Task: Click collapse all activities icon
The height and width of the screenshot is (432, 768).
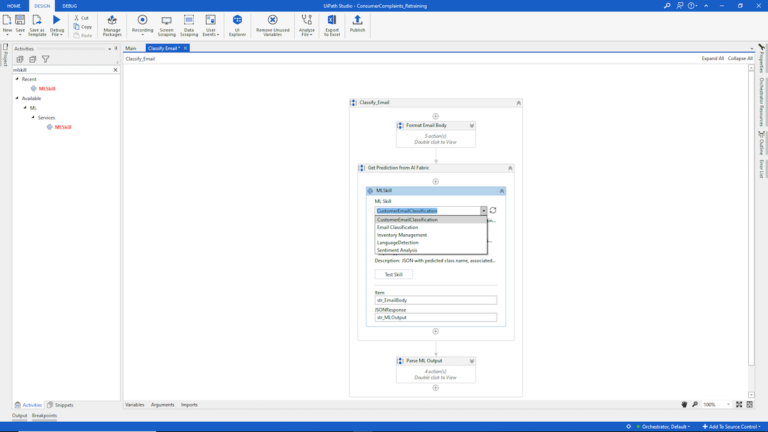Action: pyautogui.click(x=32, y=59)
